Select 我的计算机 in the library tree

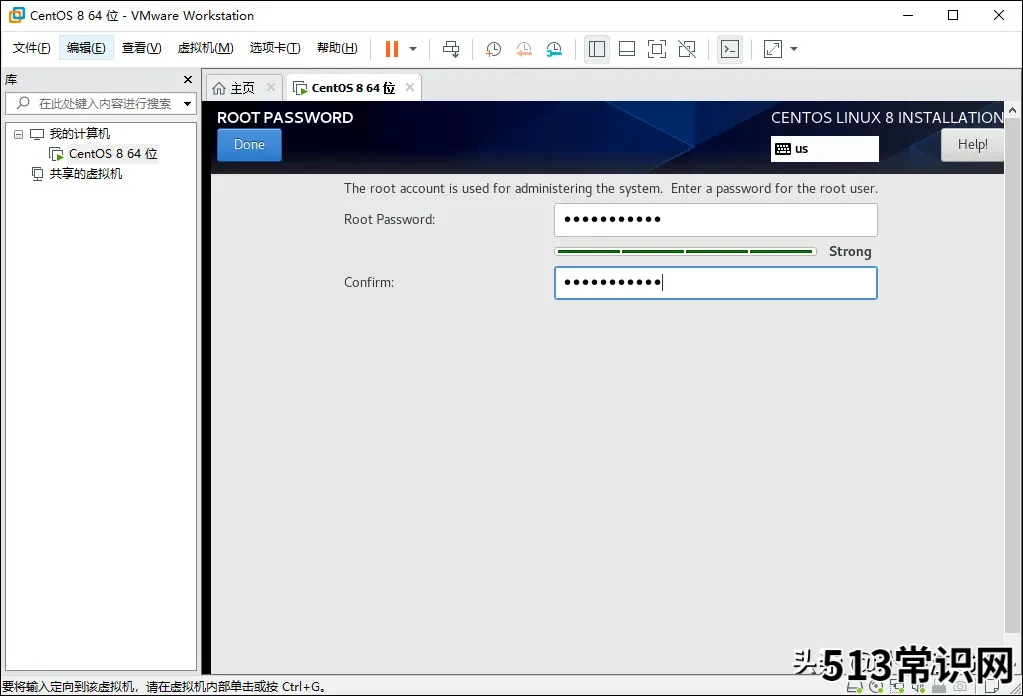click(80, 134)
